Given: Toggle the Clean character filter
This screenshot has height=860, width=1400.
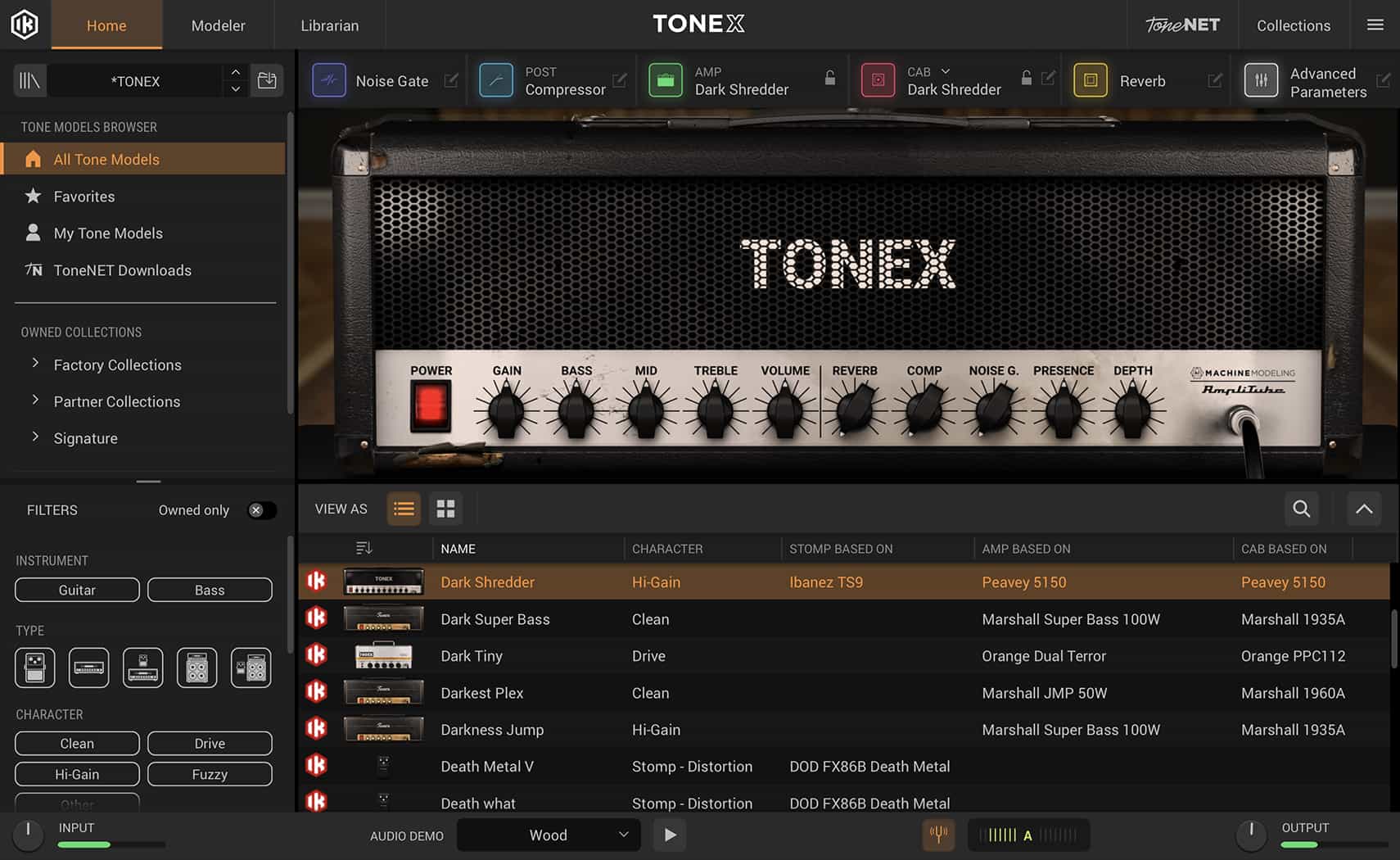Looking at the screenshot, I should click(77, 743).
